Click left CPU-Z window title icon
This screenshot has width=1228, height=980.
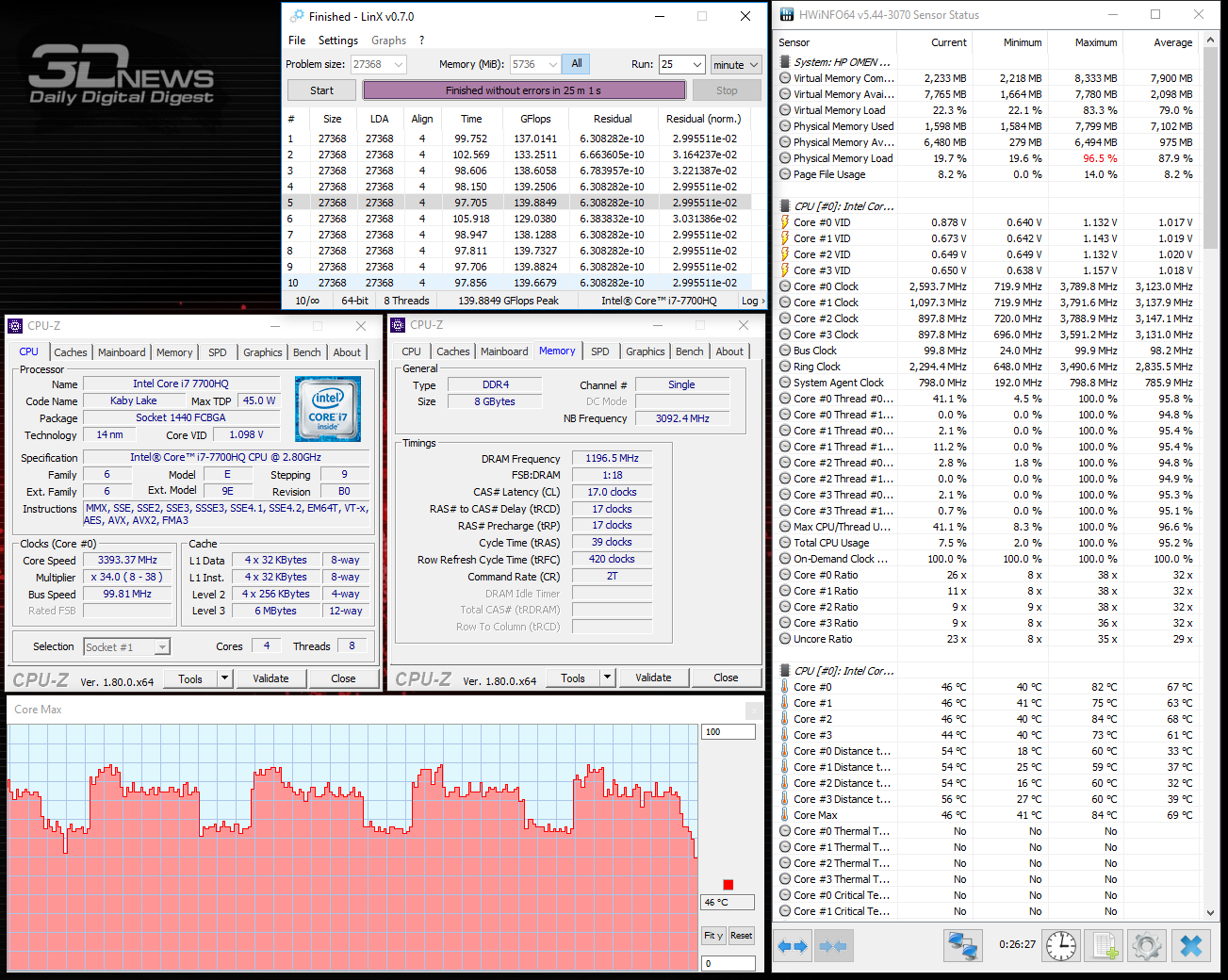click(15, 326)
